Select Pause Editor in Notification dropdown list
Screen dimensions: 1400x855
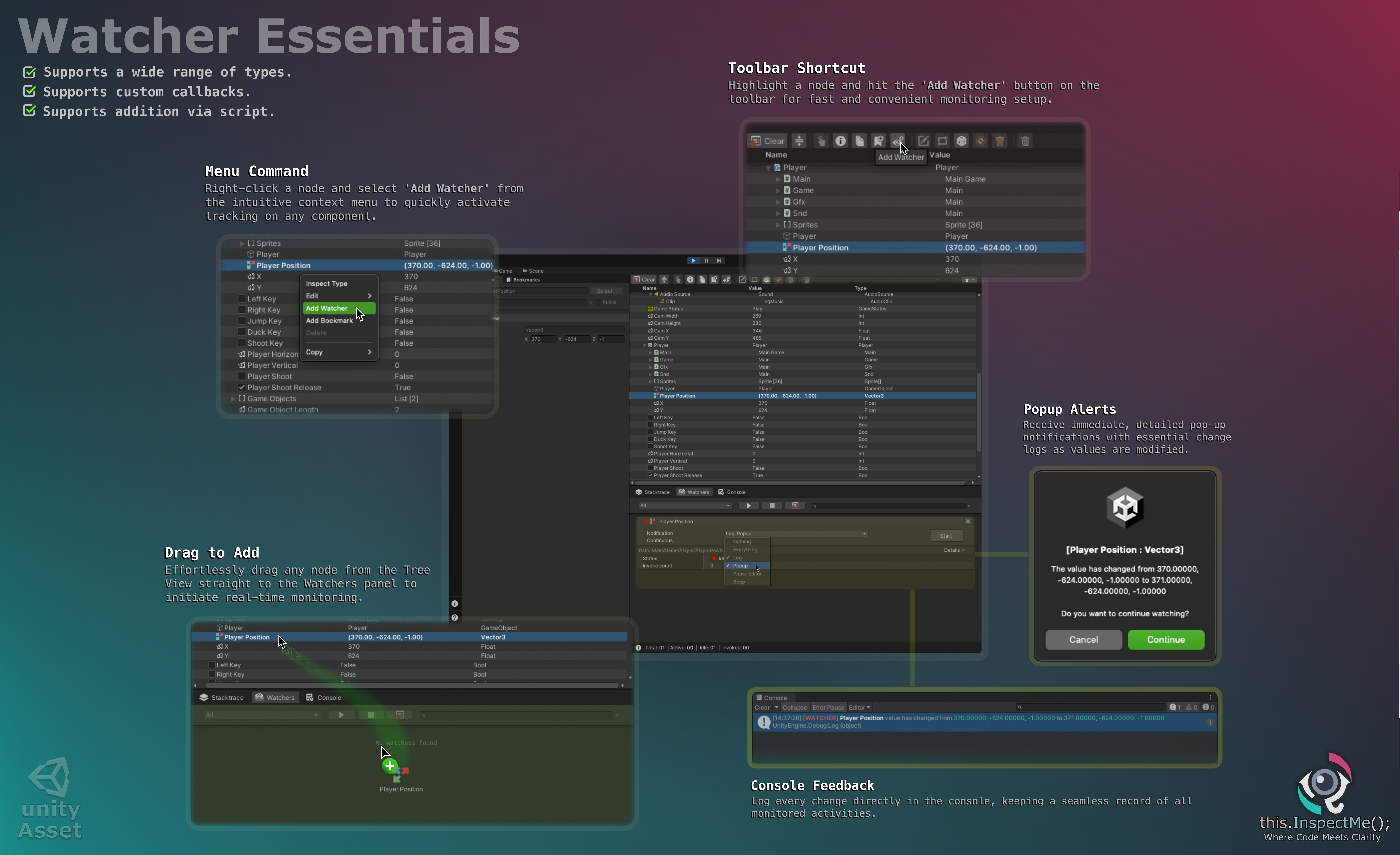[747, 574]
